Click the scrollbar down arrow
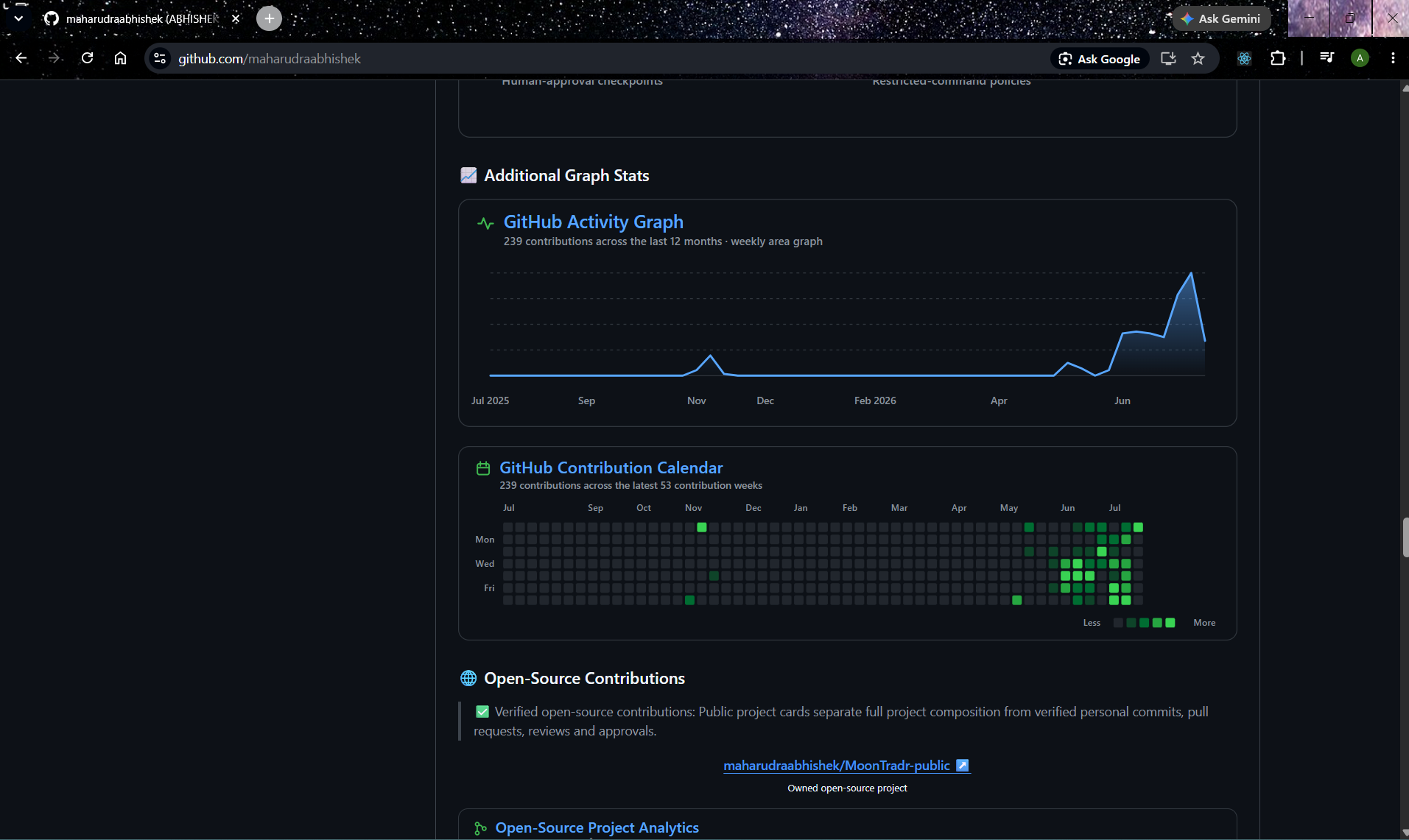 (x=1405, y=833)
